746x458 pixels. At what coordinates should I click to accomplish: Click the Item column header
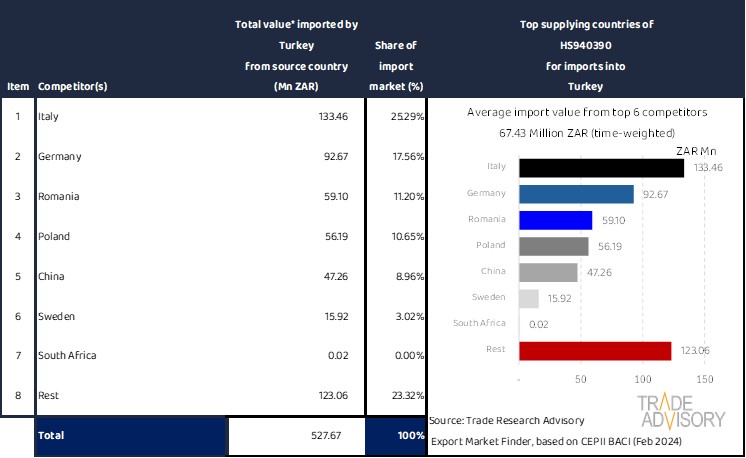click(16, 86)
